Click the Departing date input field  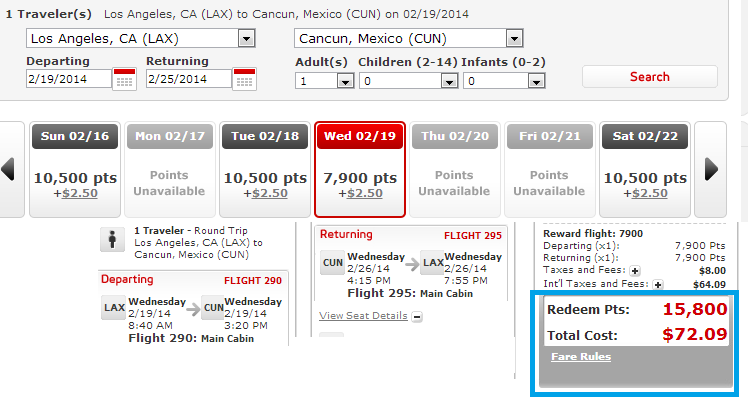point(69,79)
